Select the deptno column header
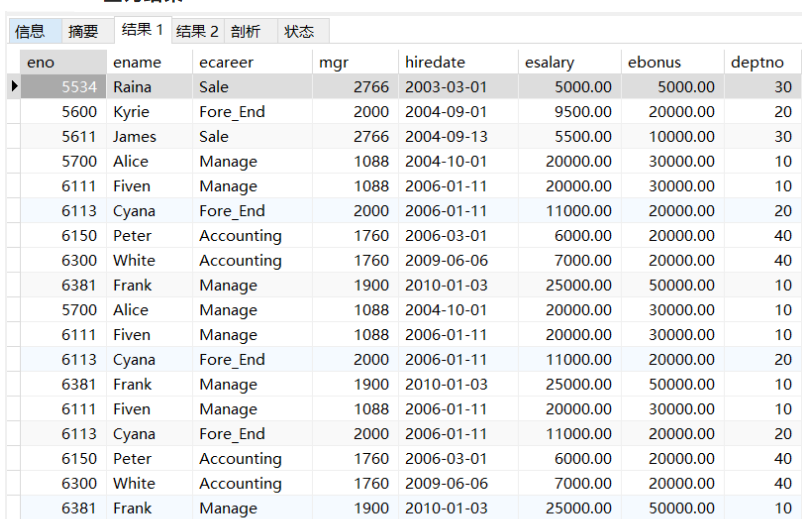 point(764,62)
